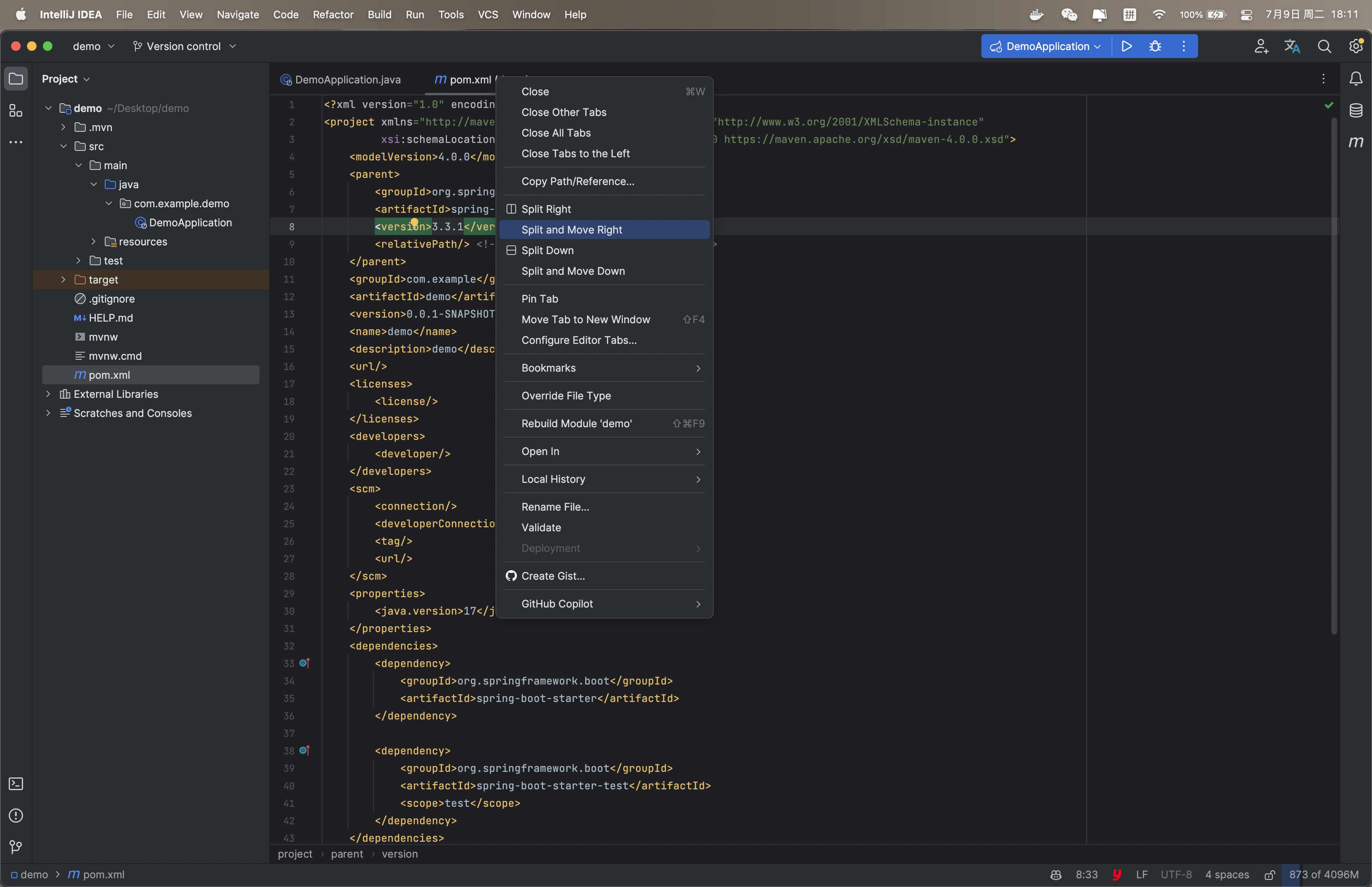Toggle the read-only lock icon in status bar
This screenshot has height=887, width=1372.
[1269, 875]
